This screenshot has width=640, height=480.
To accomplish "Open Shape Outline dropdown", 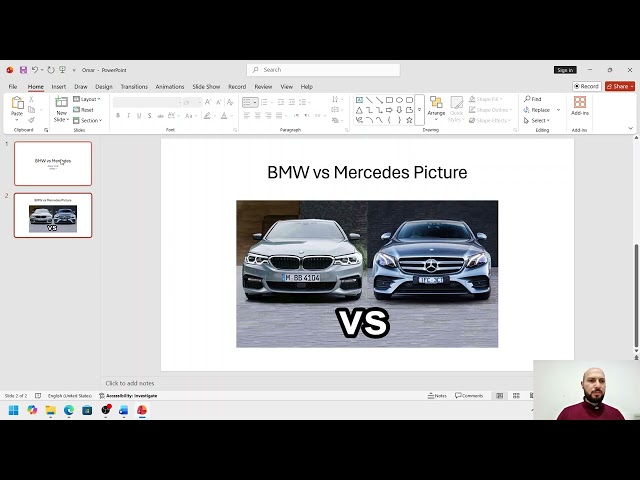I will click(x=490, y=110).
